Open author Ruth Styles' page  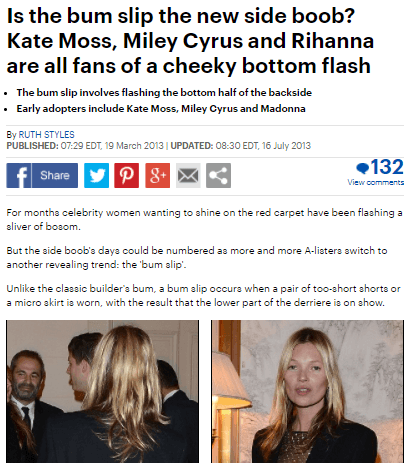pos(46,135)
